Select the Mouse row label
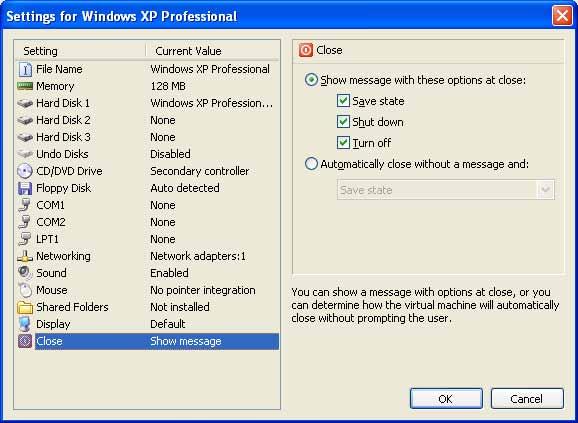The image size is (578, 423). (52, 290)
